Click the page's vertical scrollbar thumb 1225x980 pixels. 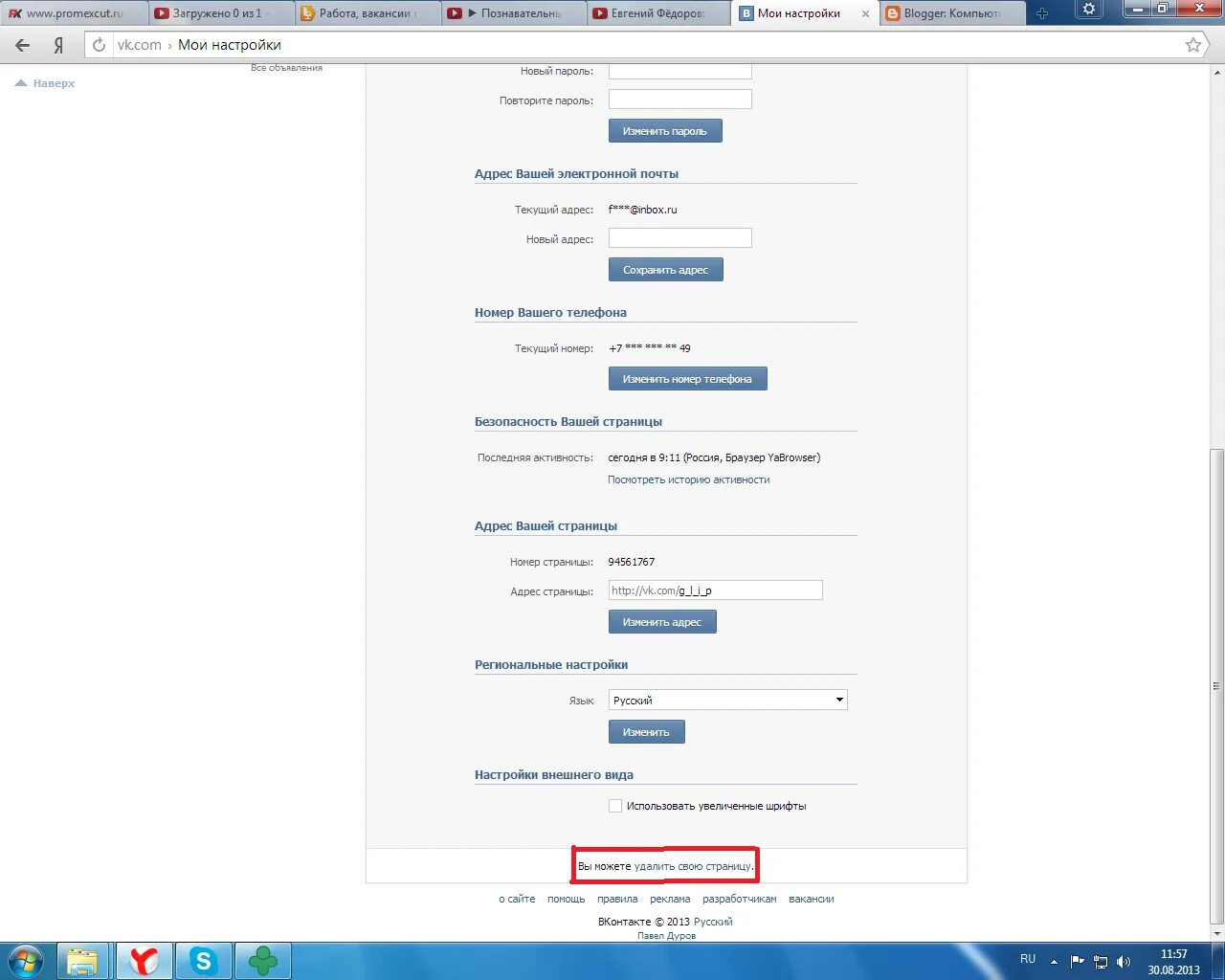(x=1216, y=687)
